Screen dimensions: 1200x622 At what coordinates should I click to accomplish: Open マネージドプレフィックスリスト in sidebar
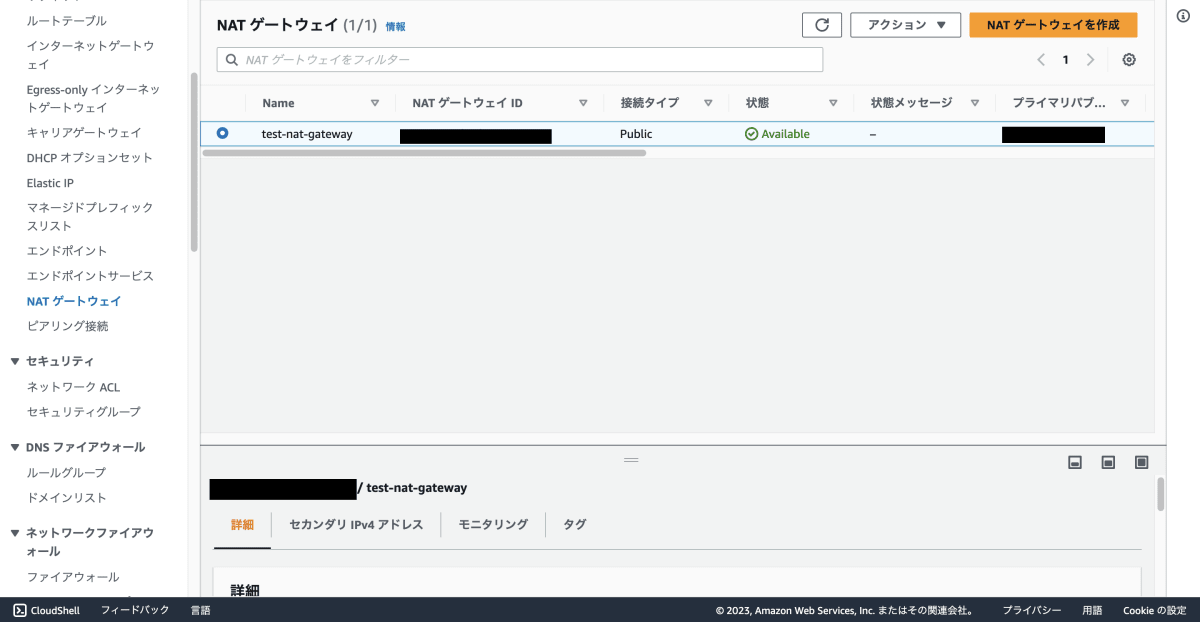pyautogui.click(x=90, y=216)
